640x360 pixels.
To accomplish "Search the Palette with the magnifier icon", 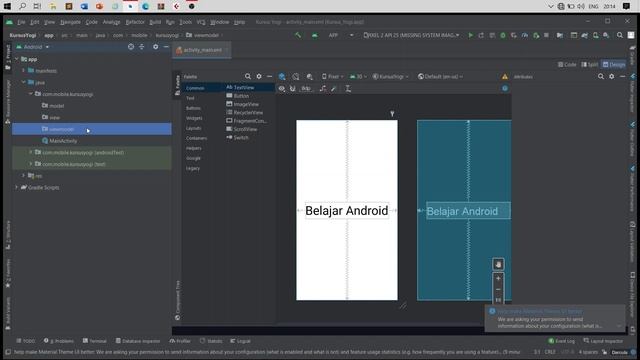I will pyautogui.click(x=248, y=76).
